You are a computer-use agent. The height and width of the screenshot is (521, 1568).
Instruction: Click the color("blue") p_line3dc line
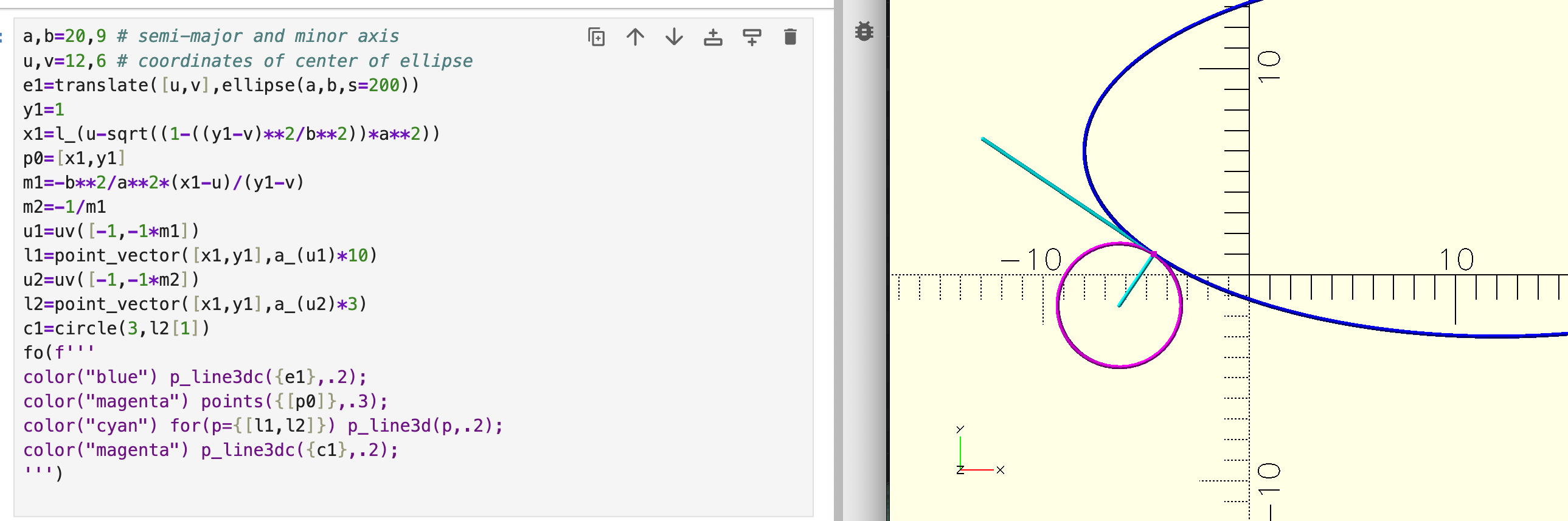click(x=195, y=378)
